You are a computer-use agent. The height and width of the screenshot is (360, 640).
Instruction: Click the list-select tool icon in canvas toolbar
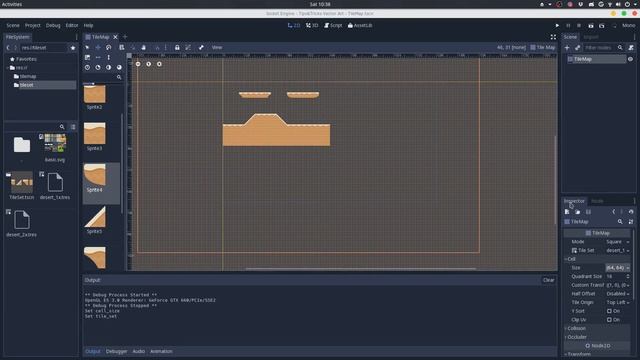[x=122, y=47]
